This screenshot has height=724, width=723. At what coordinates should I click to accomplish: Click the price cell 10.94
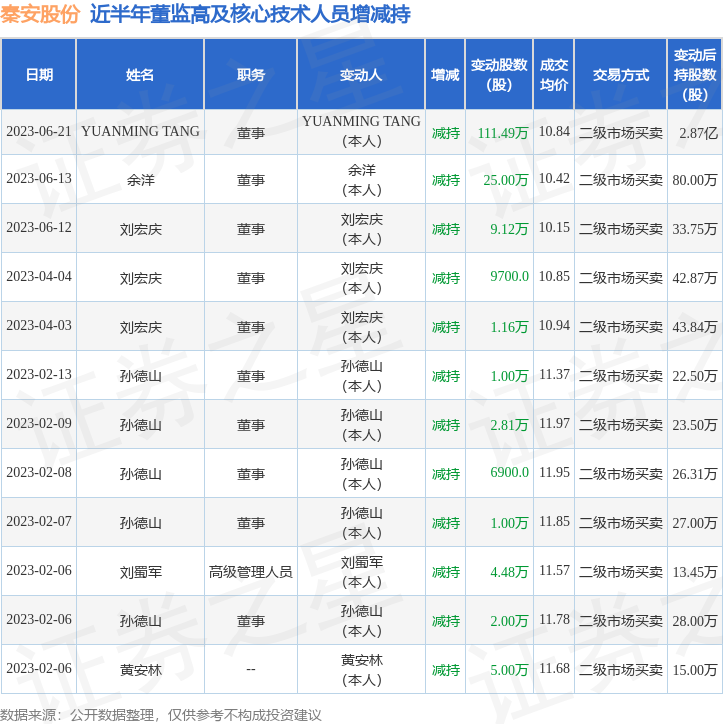pyautogui.click(x=554, y=326)
